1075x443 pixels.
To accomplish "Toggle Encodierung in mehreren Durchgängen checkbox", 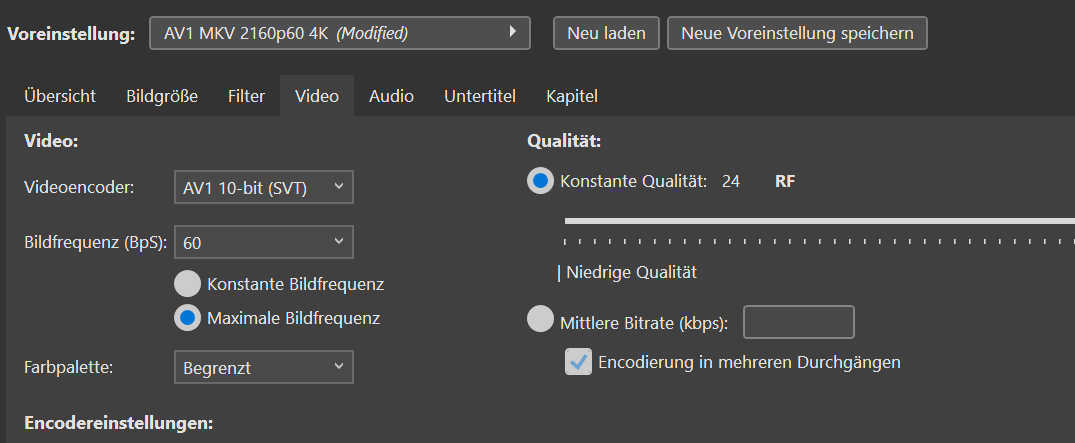I will 578,362.
